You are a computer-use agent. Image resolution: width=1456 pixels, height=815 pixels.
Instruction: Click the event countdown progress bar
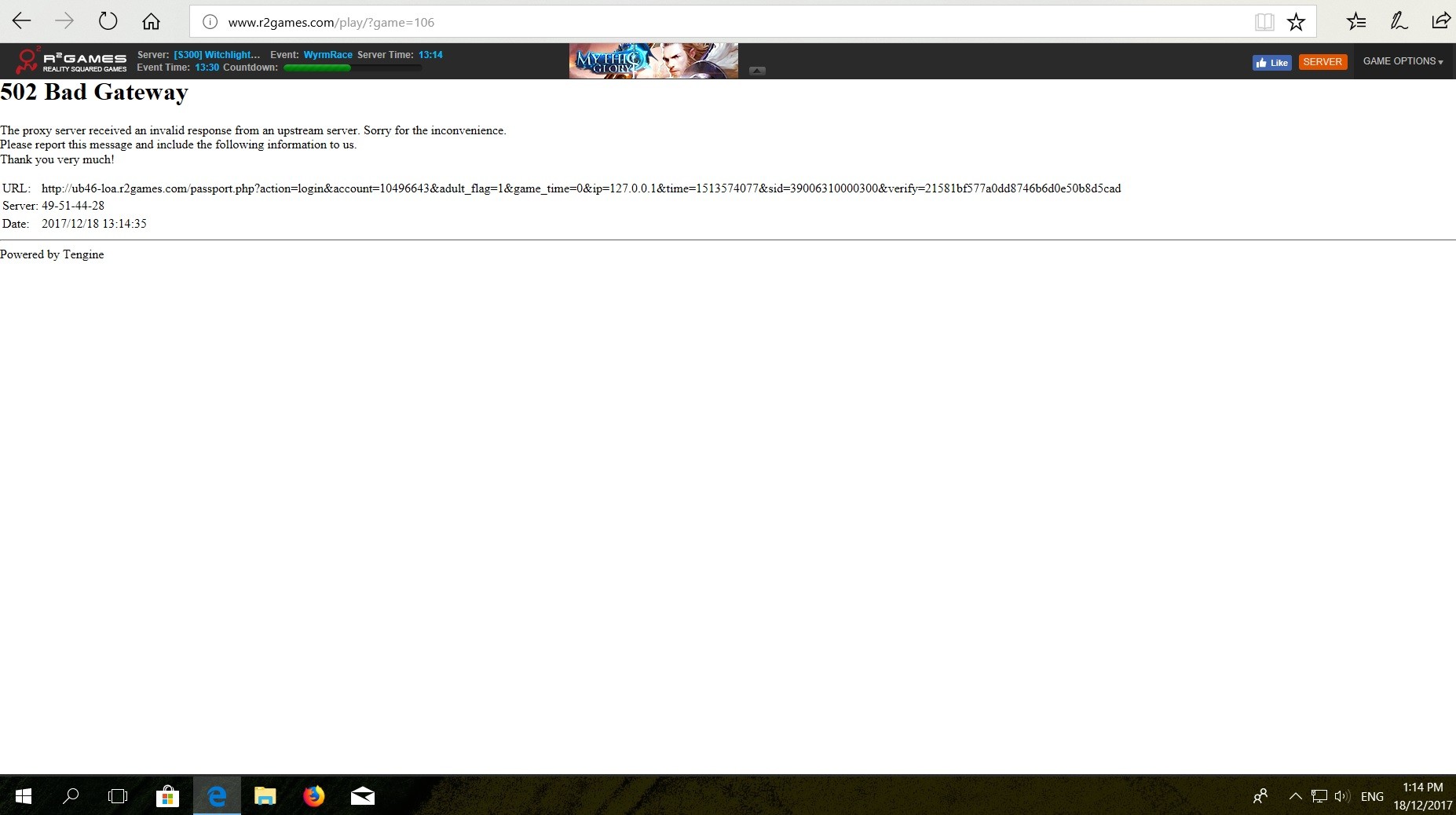[x=352, y=68]
